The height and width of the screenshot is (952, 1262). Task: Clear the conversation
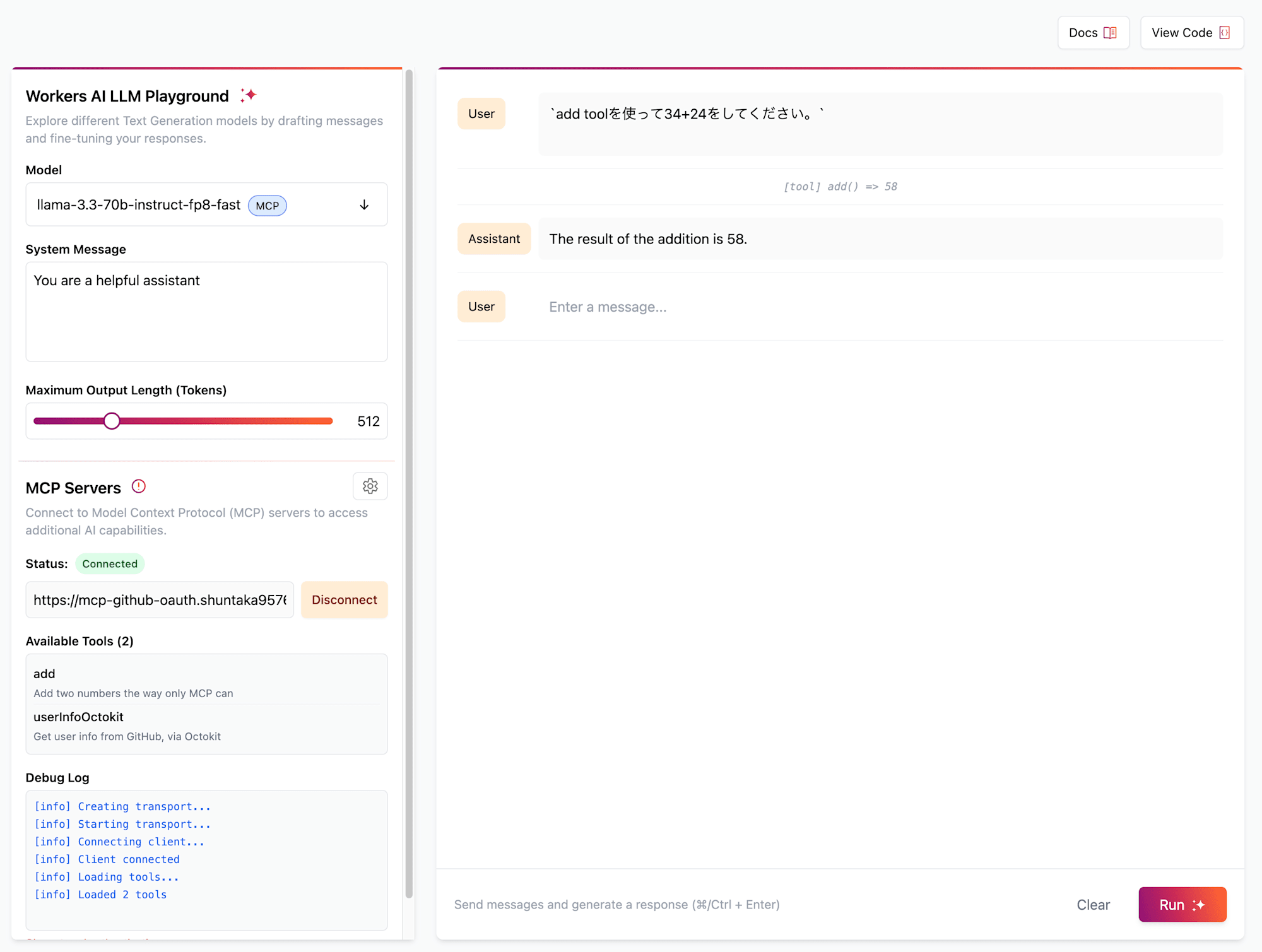(x=1093, y=905)
